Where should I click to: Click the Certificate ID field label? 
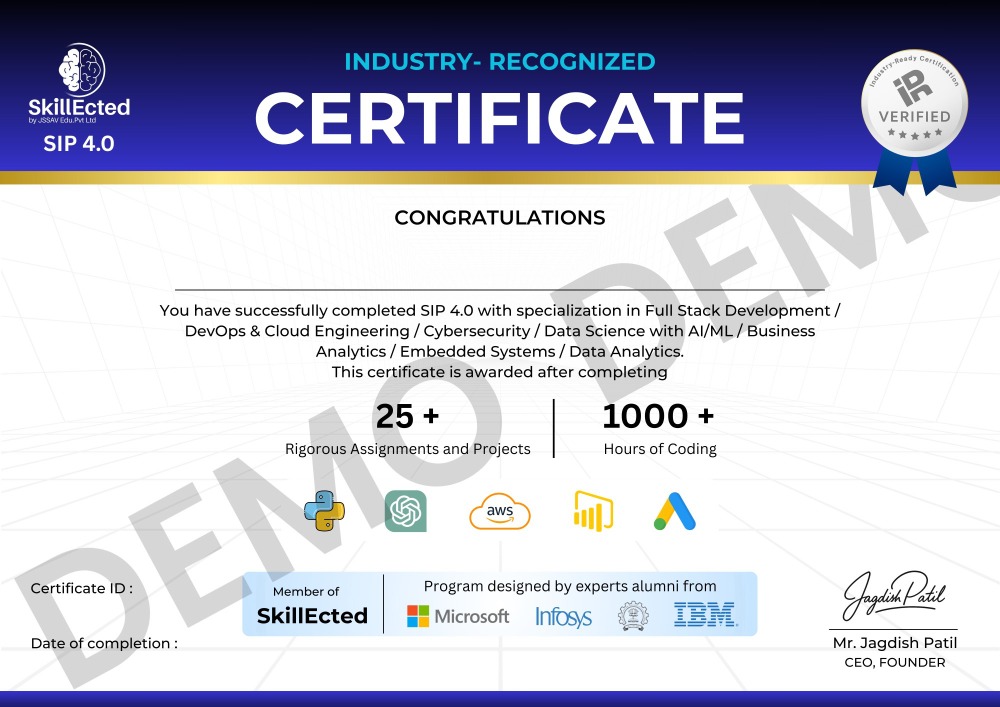(81, 588)
